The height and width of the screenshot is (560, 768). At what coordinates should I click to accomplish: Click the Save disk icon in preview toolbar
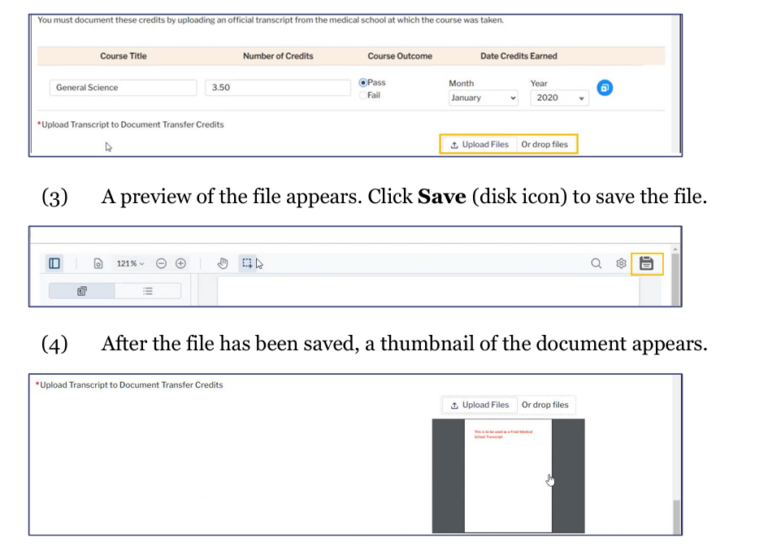[x=647, y=264]
